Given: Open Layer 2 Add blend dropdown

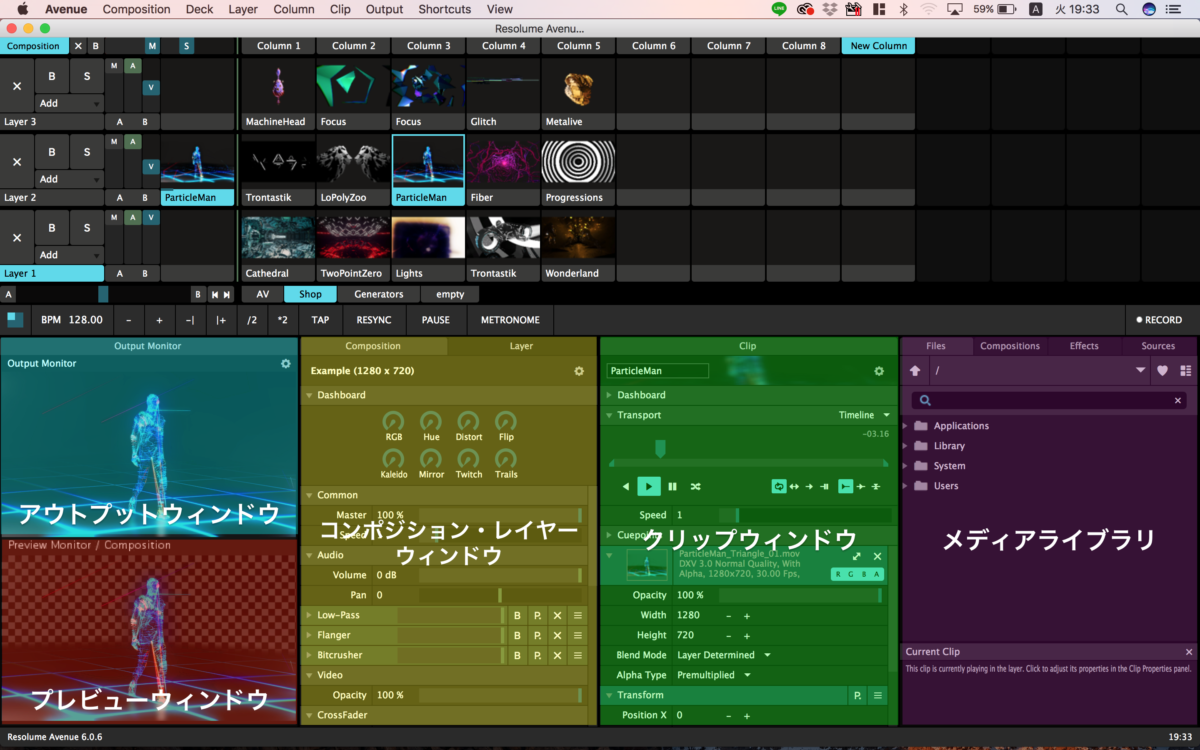Looking at the screenshot, I should pyautogui.click(x=69, y=179).
